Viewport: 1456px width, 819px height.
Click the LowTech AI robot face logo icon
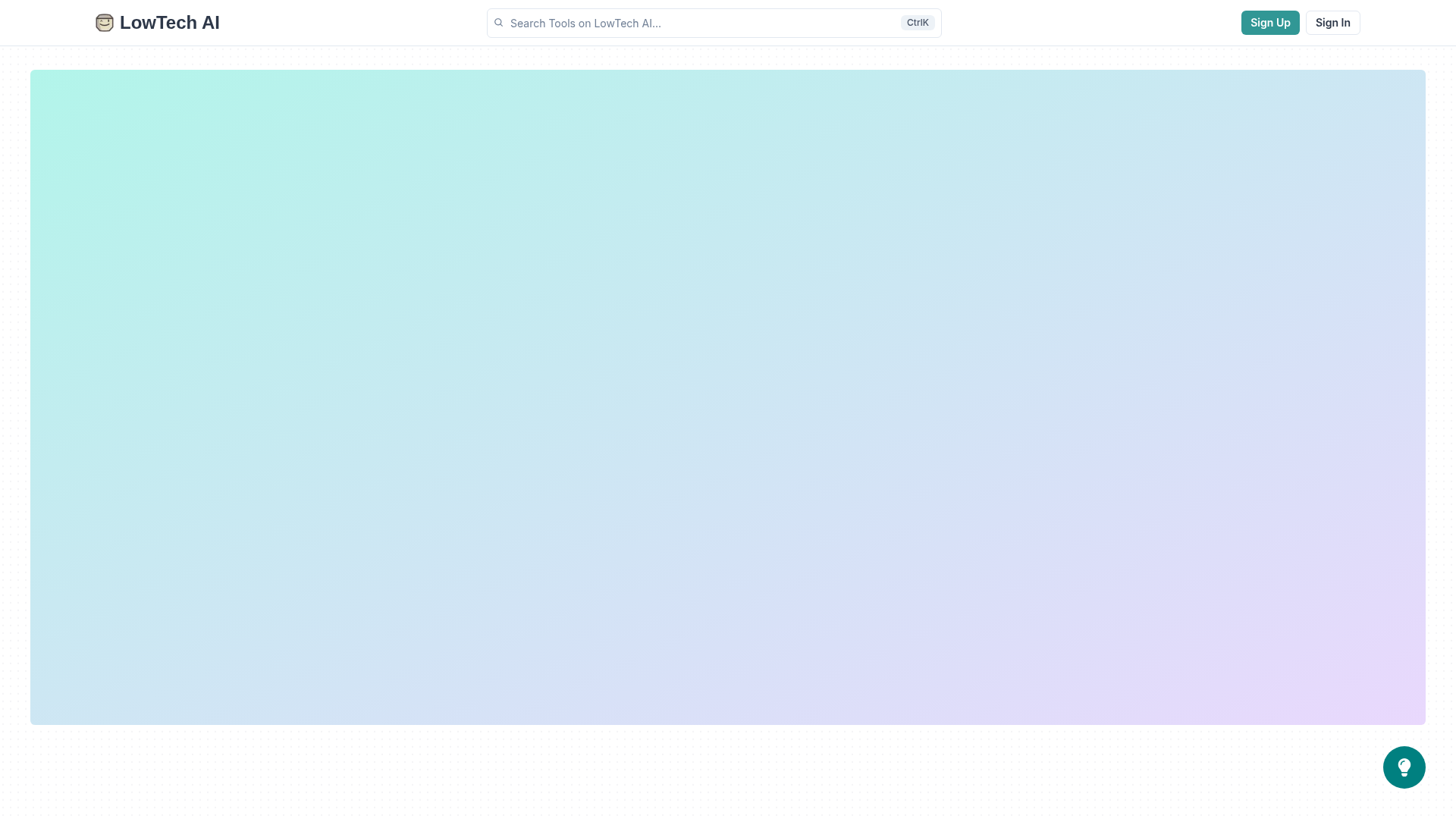pos(105,23)
